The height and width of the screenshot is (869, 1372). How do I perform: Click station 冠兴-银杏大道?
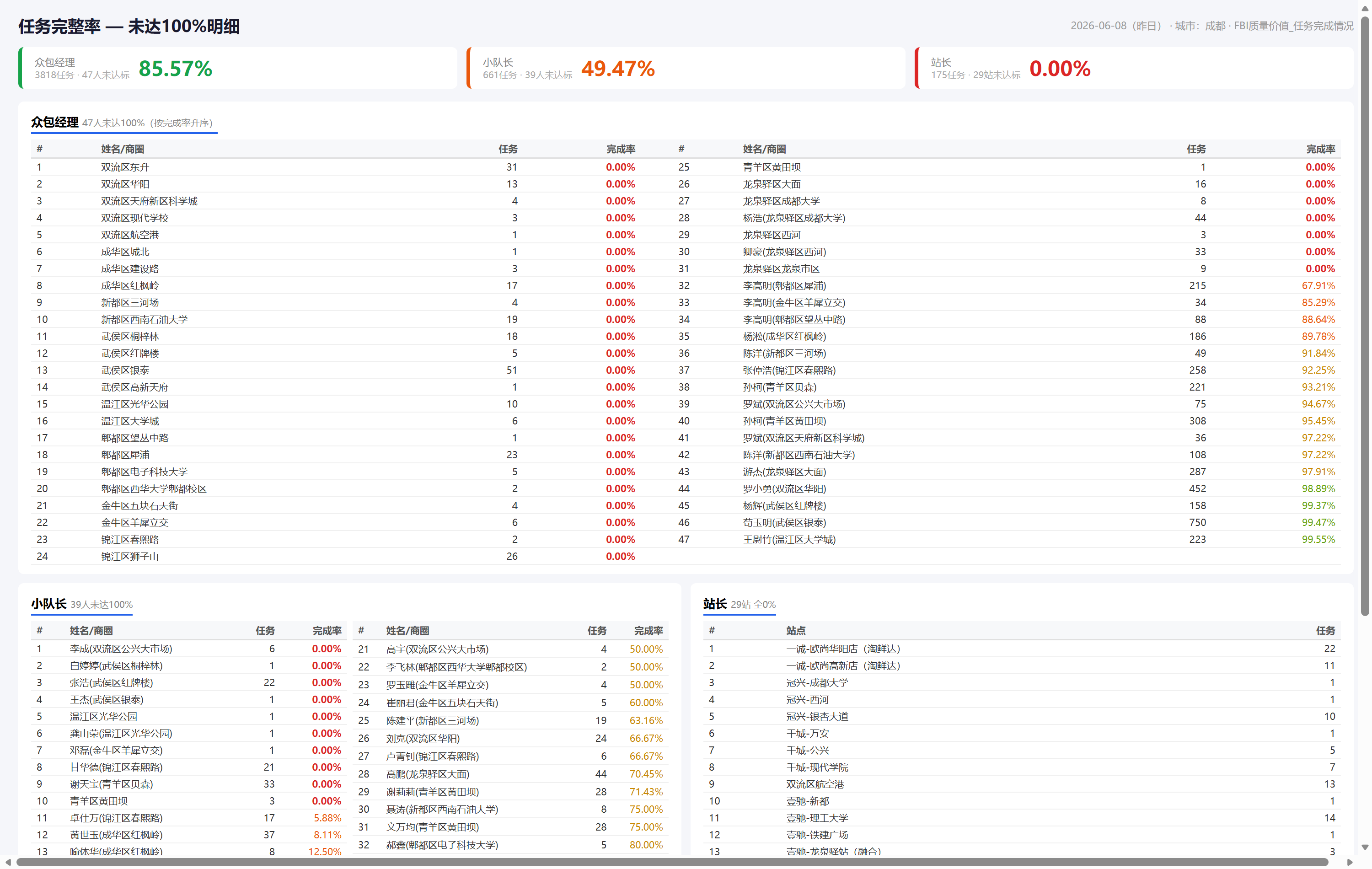(817, 716)
